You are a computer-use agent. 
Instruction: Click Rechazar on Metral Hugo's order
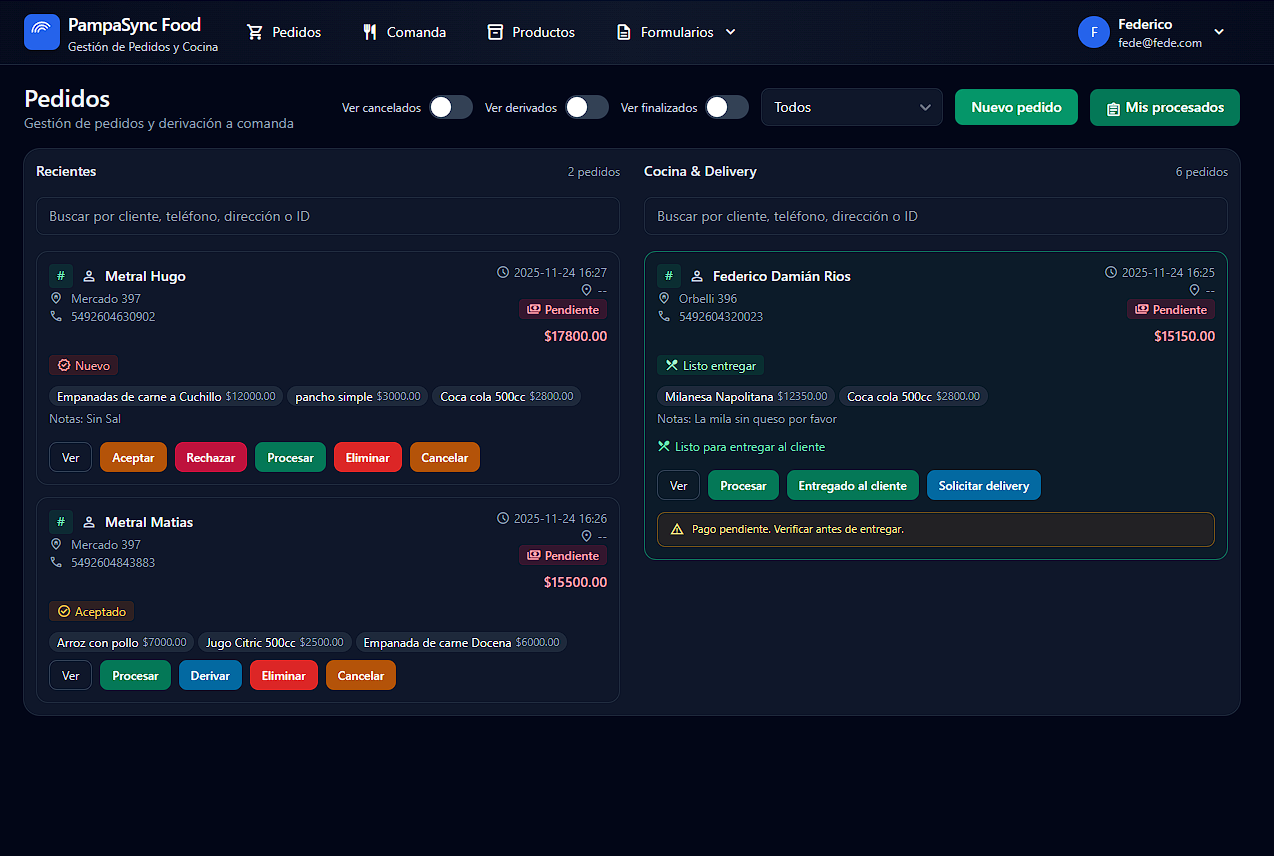(210, 458)
